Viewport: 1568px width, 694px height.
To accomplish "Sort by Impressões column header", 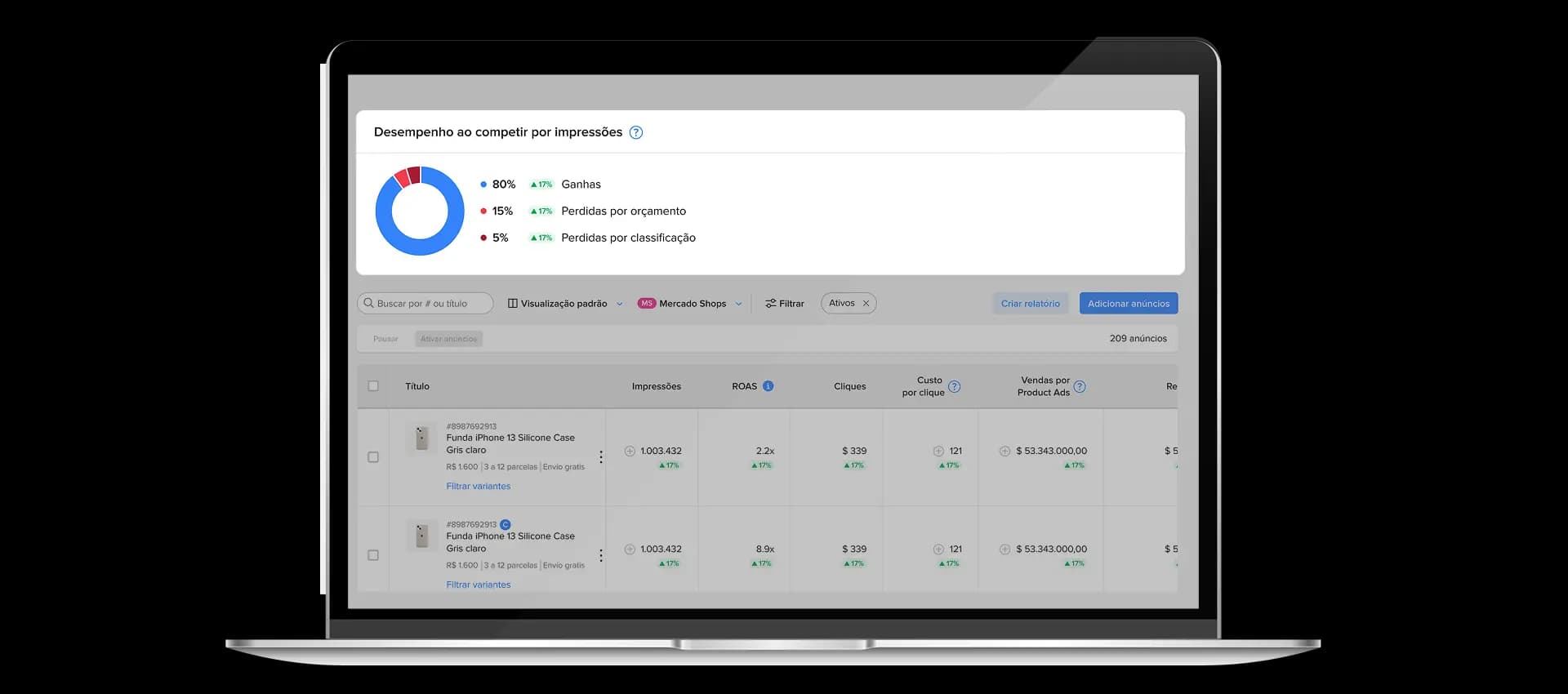I will click(x=657, y=386).
